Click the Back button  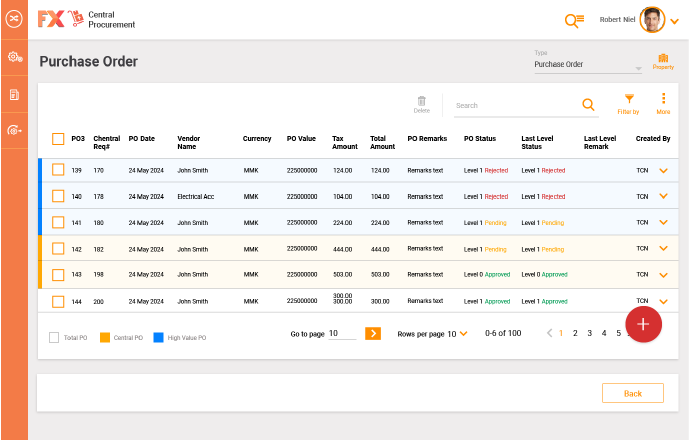click(x=632, y=393)
